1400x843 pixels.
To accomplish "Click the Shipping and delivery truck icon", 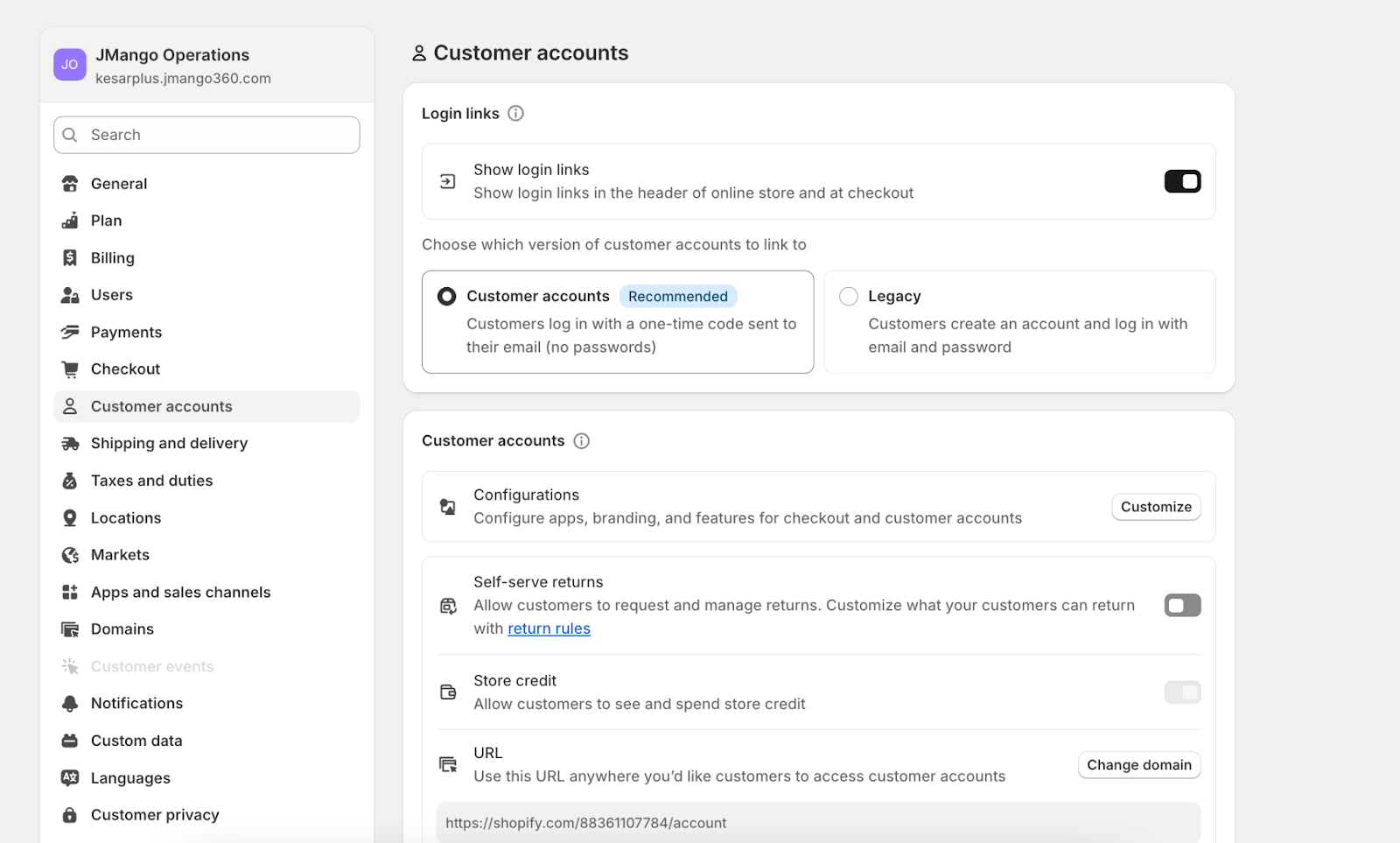I will 70,444.
